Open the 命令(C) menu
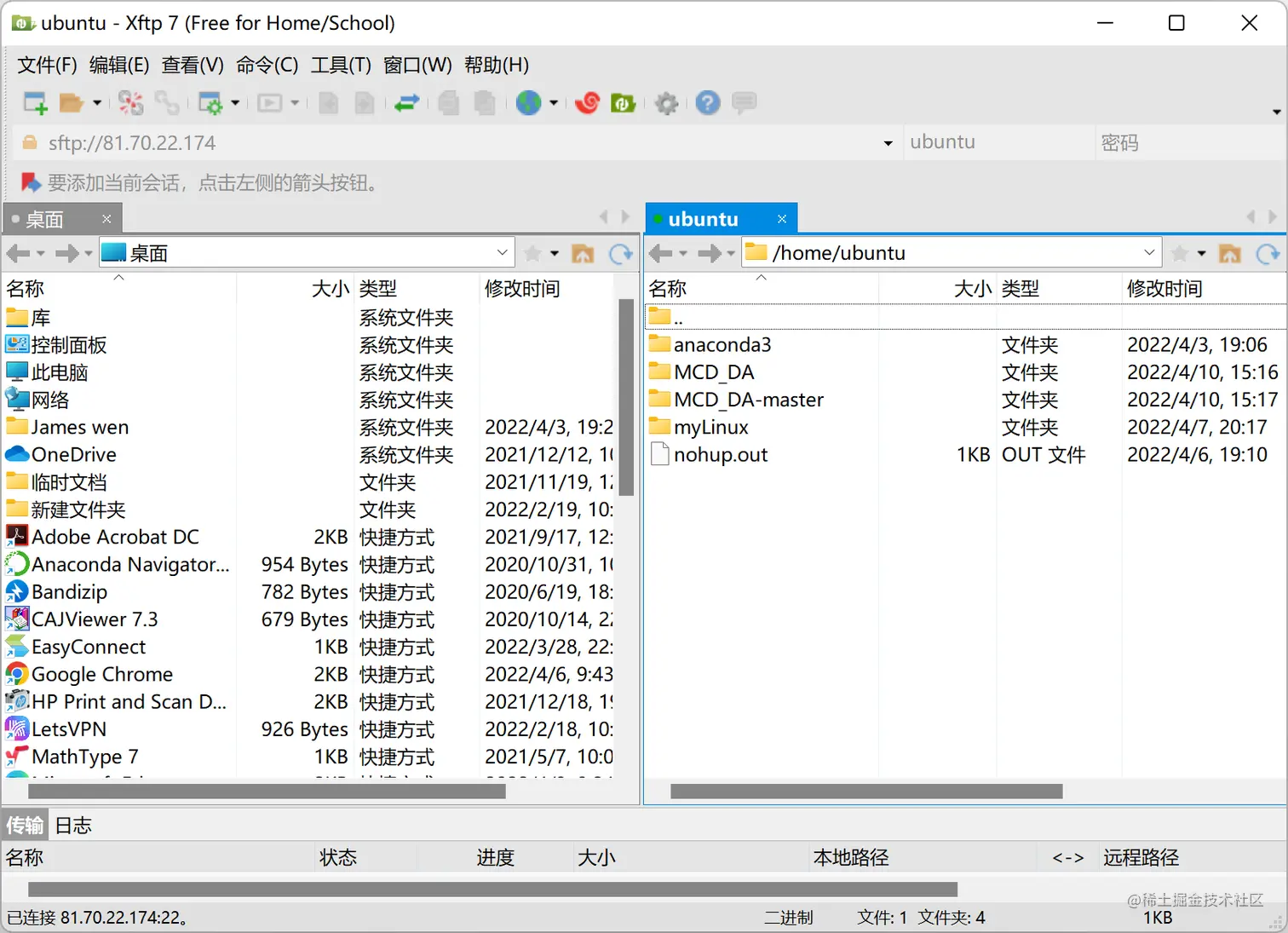The height and width of the screenshot is (933, 1288). 267,66
